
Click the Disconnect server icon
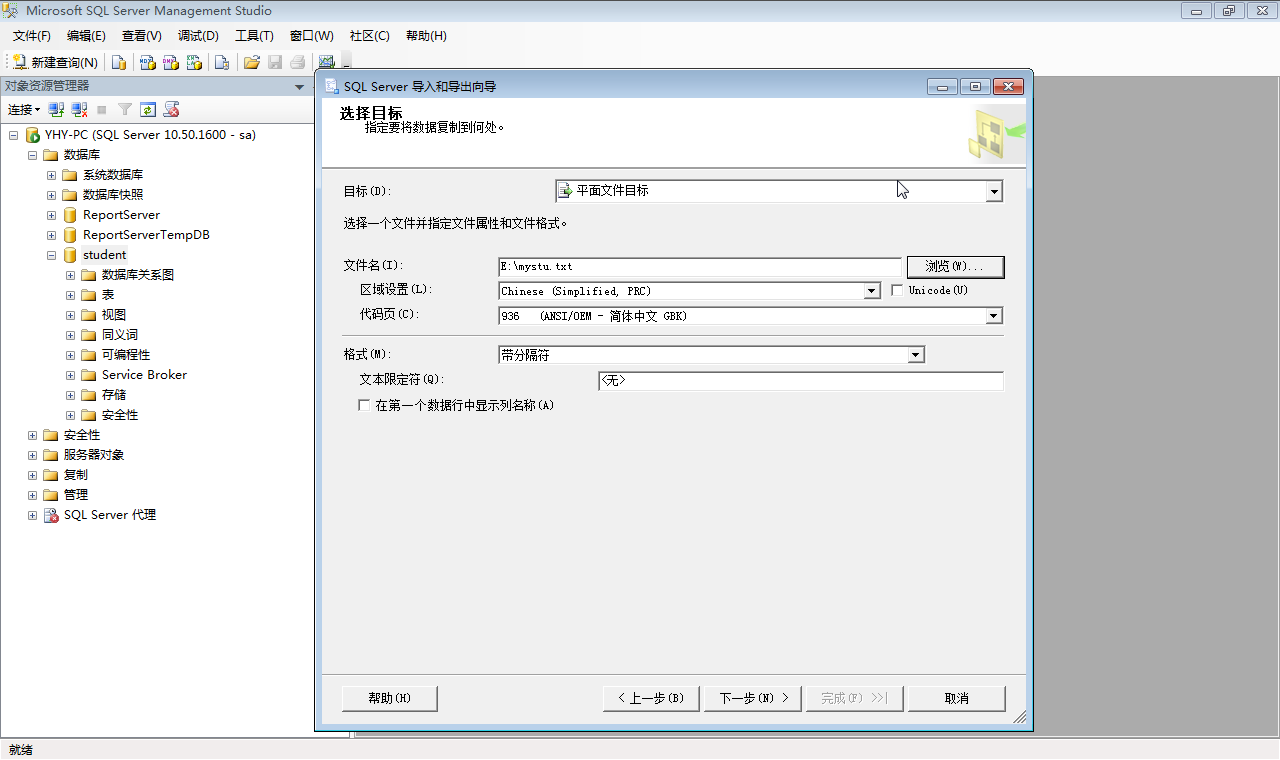(79, 110)
